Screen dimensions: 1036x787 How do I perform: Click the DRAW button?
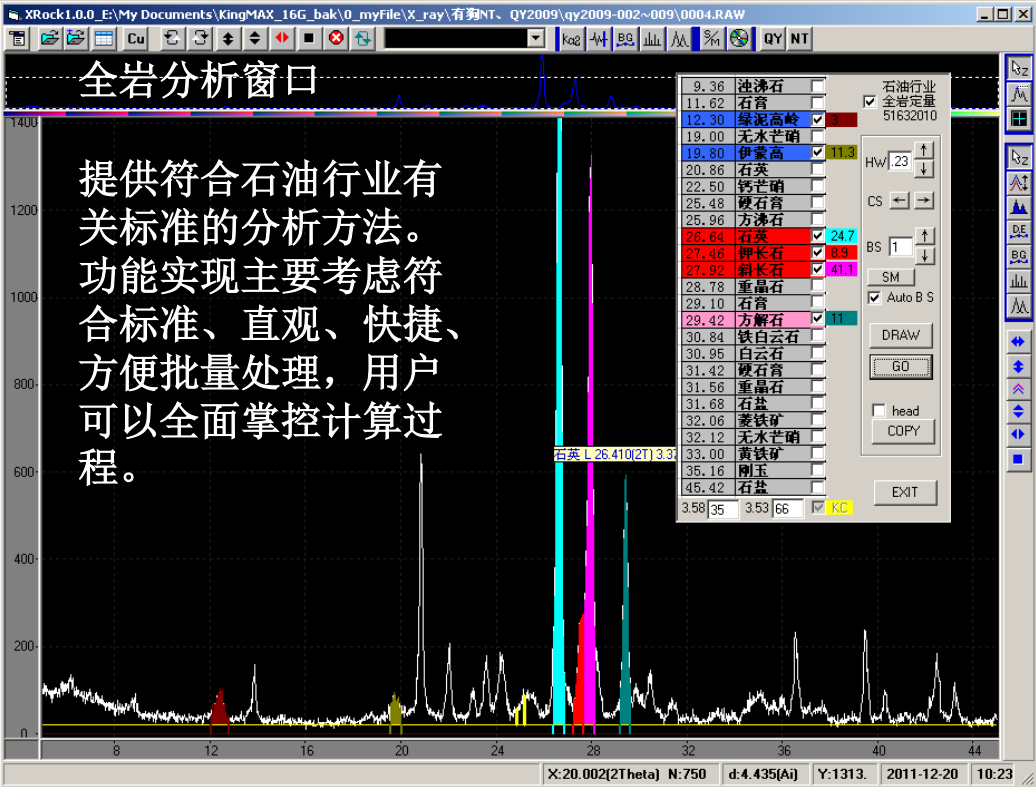click(x=900, y=335)
